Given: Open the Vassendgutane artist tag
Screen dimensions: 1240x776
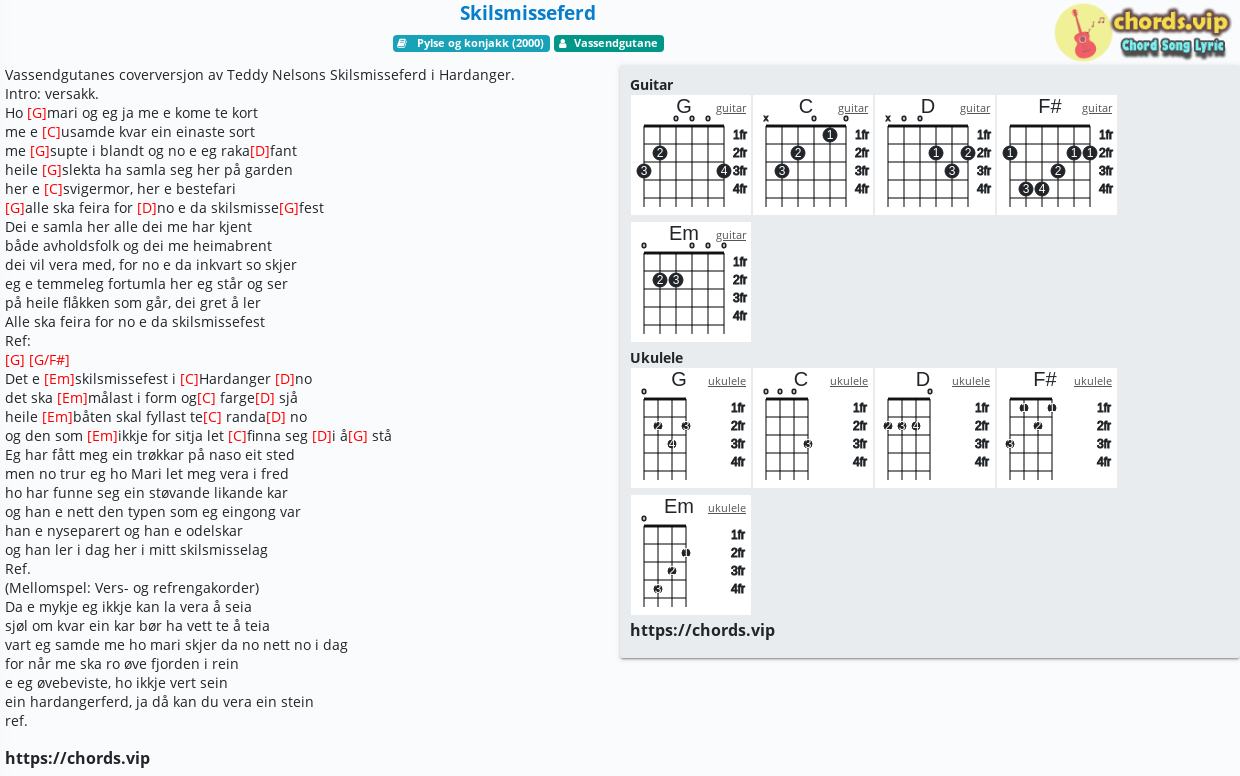Looking at the screenshot, I should click(609, 43).
